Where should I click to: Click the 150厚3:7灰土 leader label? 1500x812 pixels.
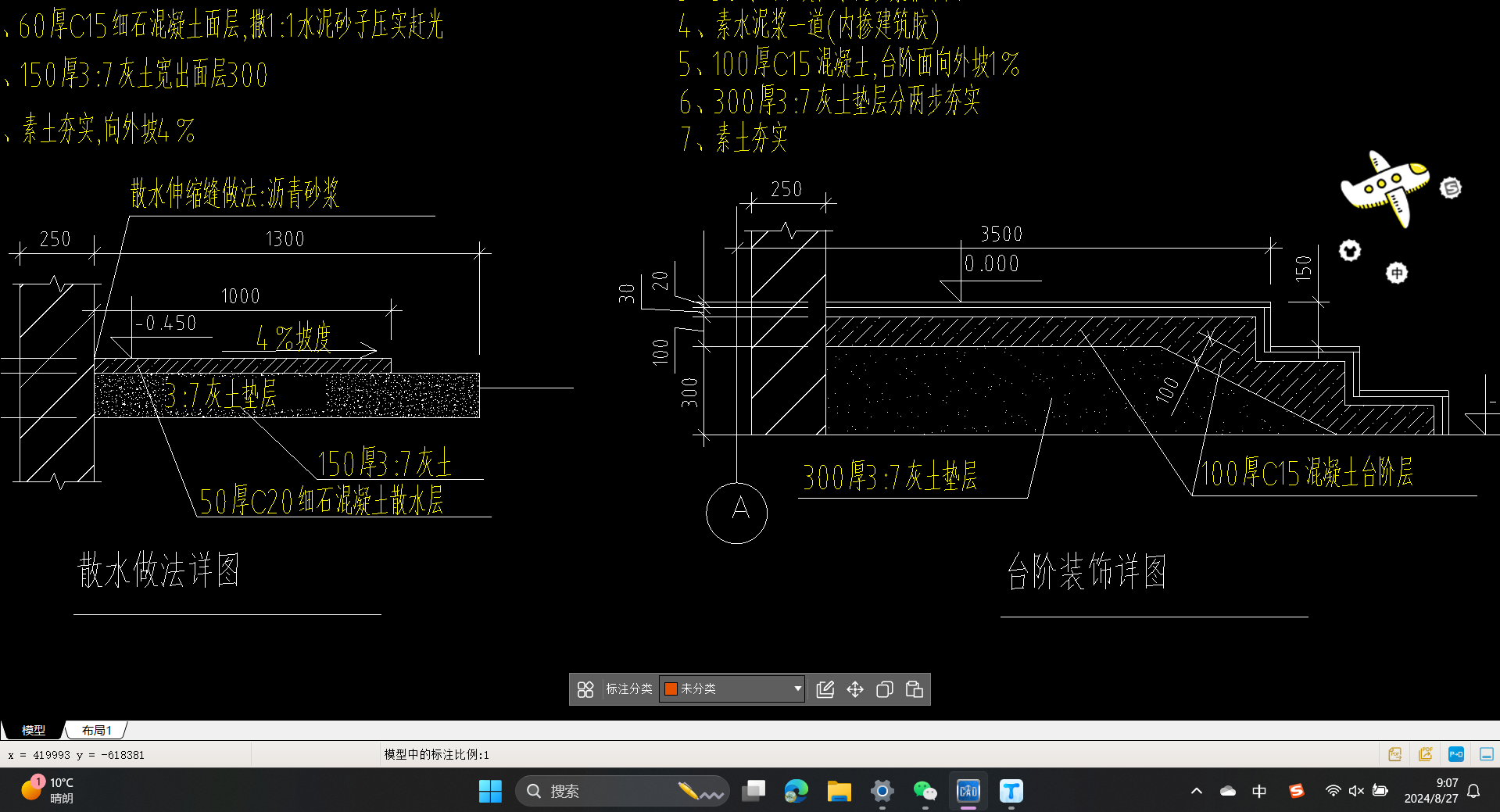385,463
